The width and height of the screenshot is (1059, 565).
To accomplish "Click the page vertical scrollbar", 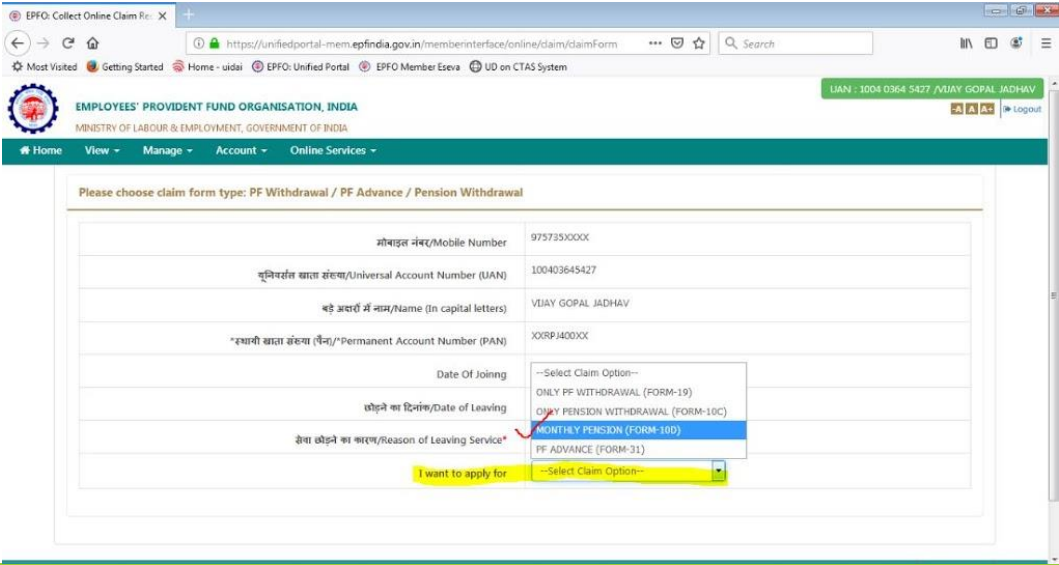I will pos(1054,297).
